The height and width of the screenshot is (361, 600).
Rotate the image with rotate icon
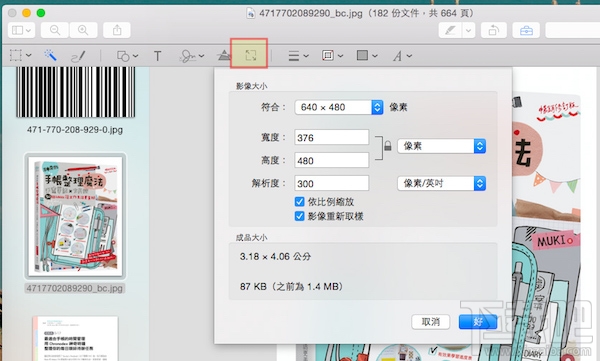(493, 30)
